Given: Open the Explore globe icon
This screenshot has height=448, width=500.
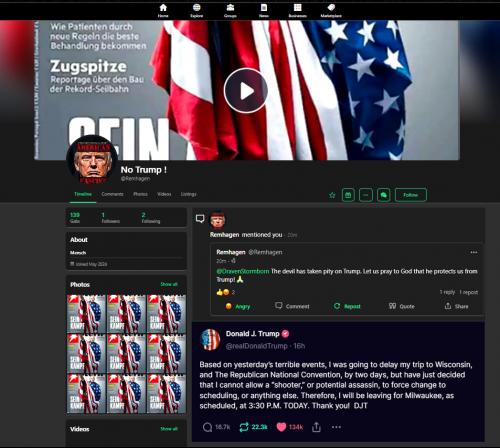Looking at the screenshot, I should click(196, 10).
